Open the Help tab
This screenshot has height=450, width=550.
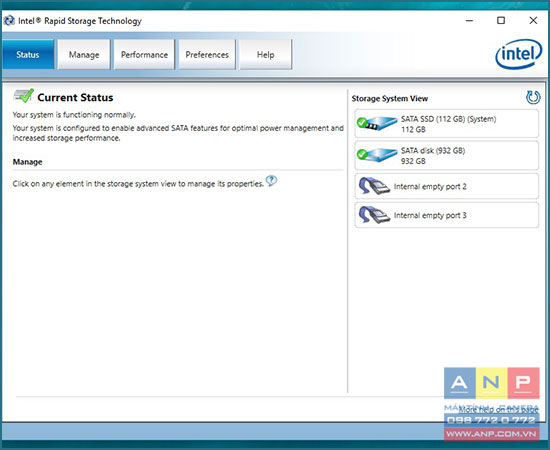tap(266, 55)
